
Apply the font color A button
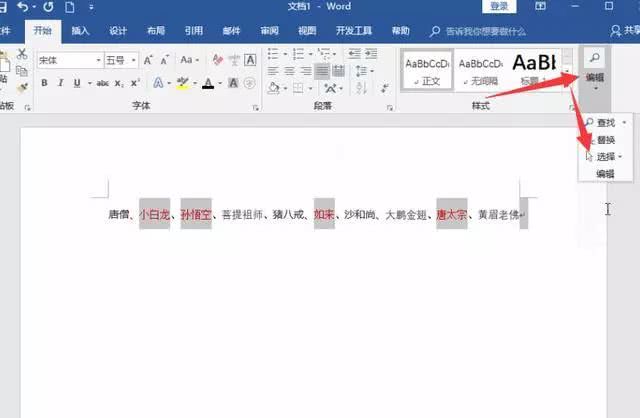click(x=208, y=83)
